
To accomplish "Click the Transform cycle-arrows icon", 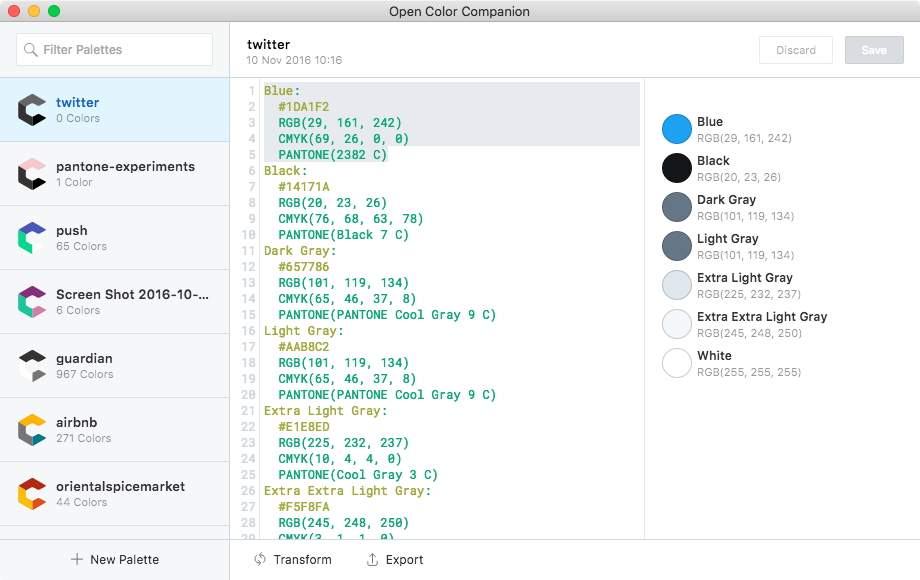I will coord(259,559).
